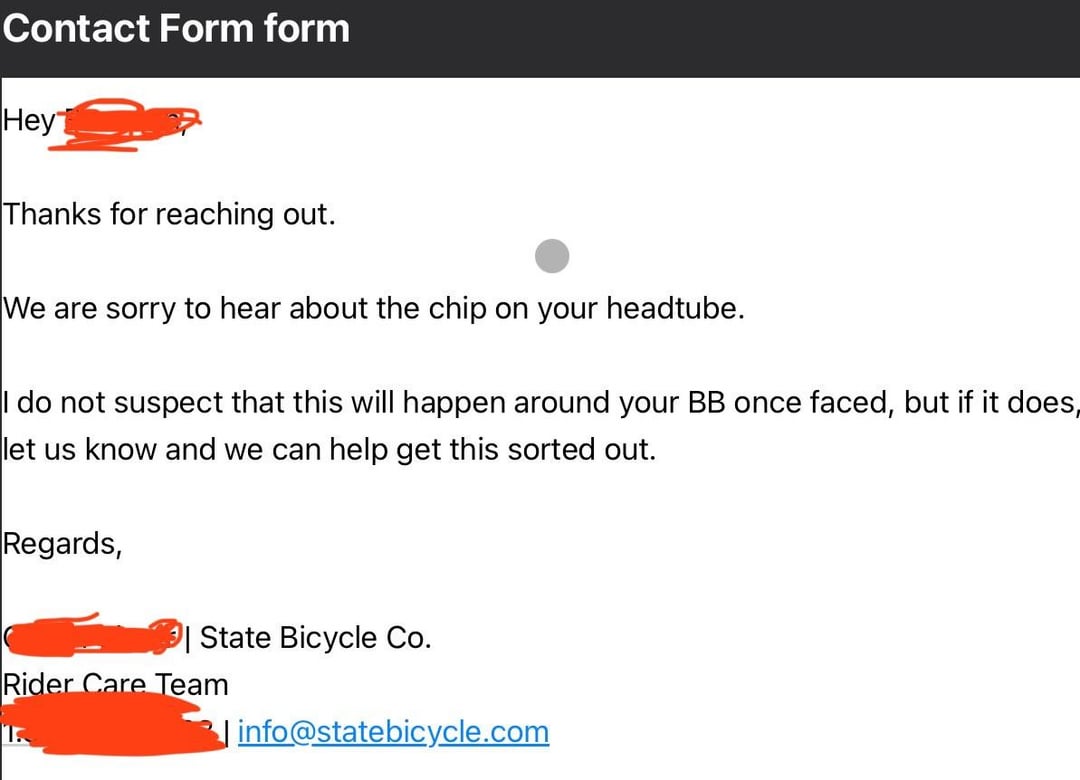Click the "State Bicycle Co." company name
This screenshot has width=1080, height=780.
[x=315, y=637]
